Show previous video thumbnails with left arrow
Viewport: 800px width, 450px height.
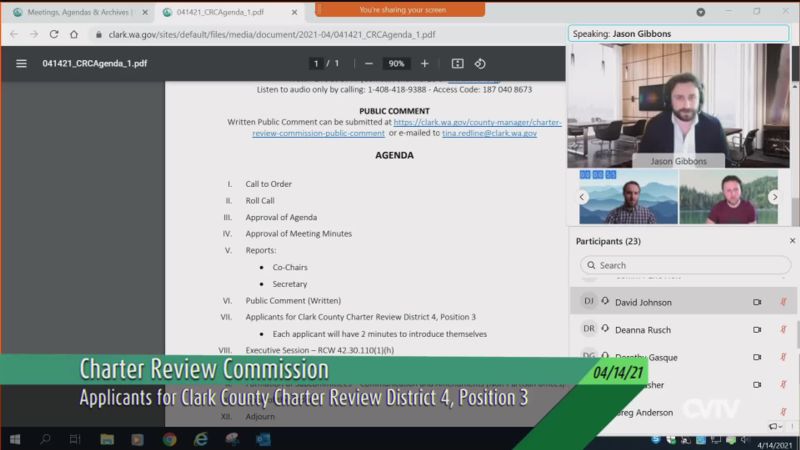pos(583,197)
